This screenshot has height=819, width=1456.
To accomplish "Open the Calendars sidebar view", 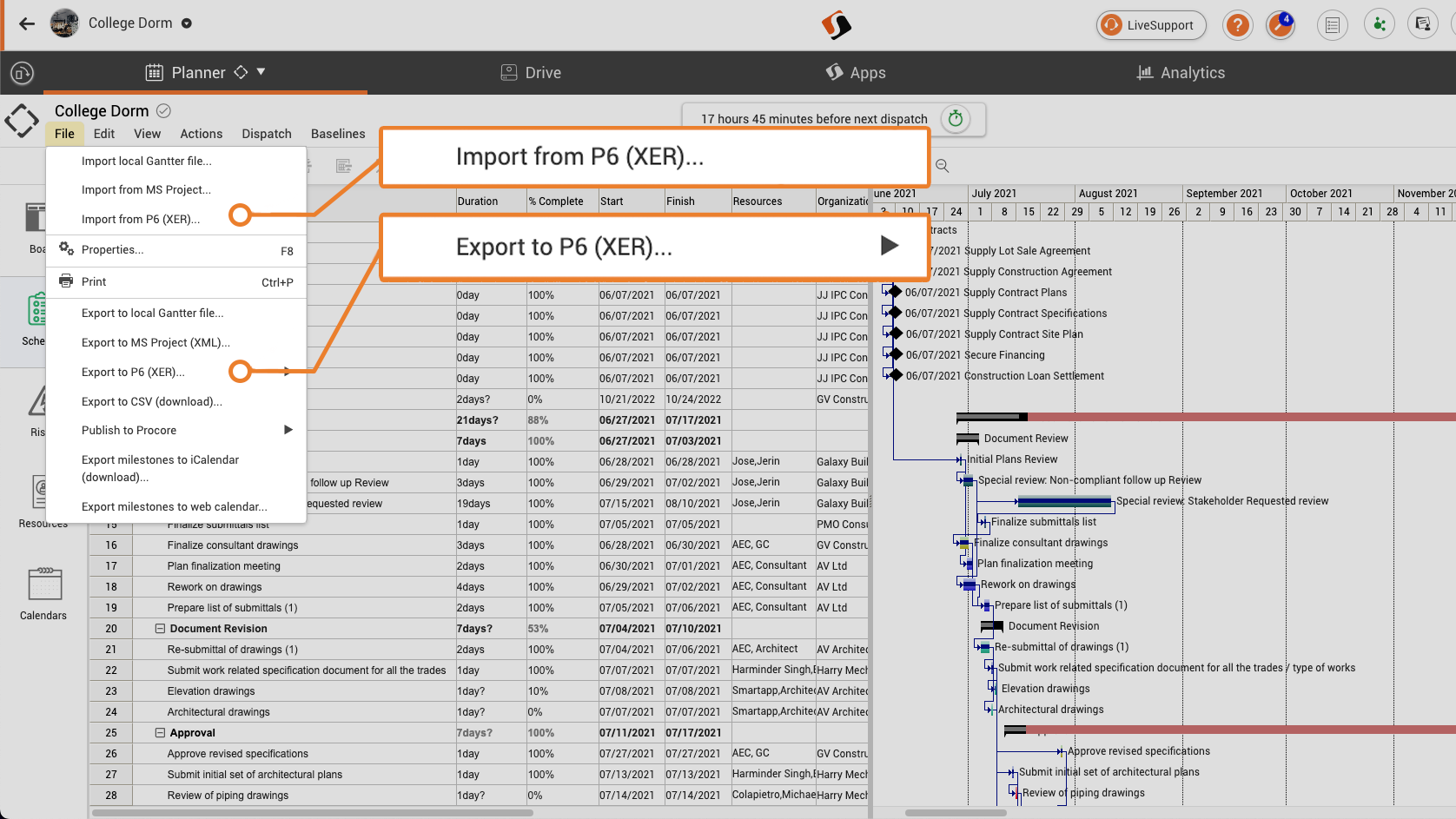I will click(x=43, y=595).
